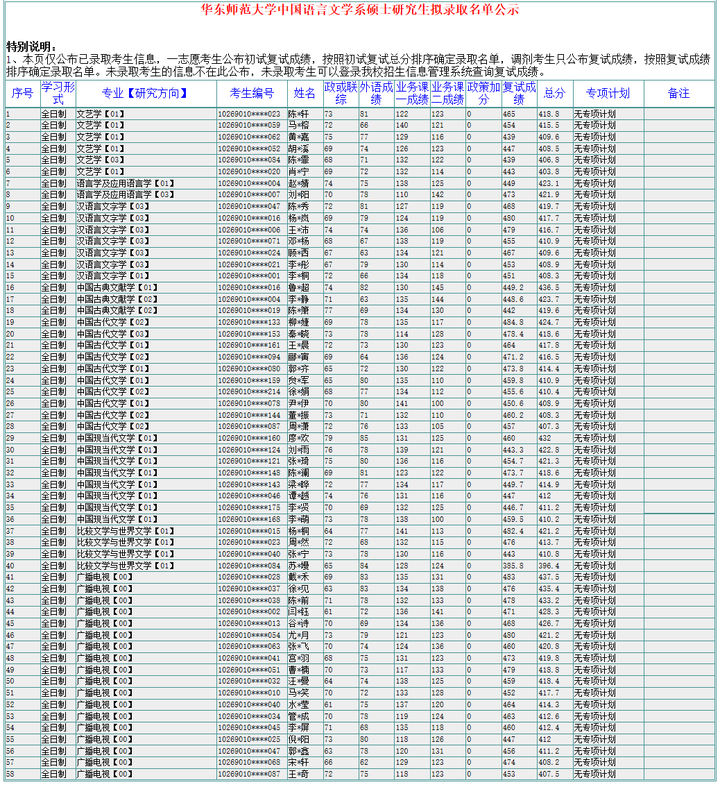This screenshot has width=720, height=787.
Task: Select name 尹*伊 in row 26
Action: pyautogui.click(x=299, y=404)
